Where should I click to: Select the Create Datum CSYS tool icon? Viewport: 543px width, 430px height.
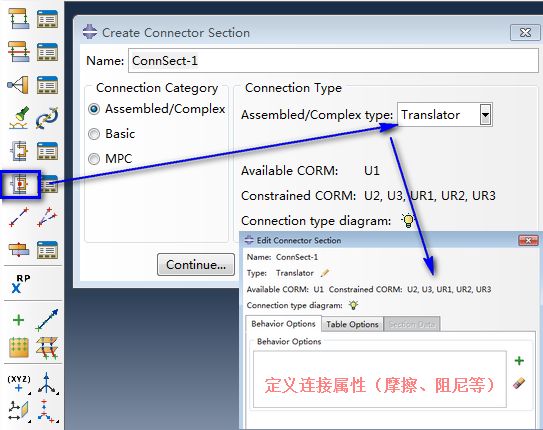[x=47, y=383]
